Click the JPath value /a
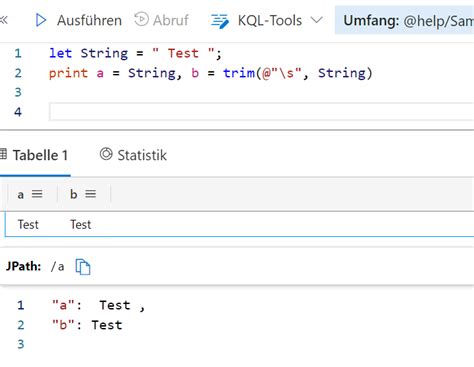 pos(57,266)
